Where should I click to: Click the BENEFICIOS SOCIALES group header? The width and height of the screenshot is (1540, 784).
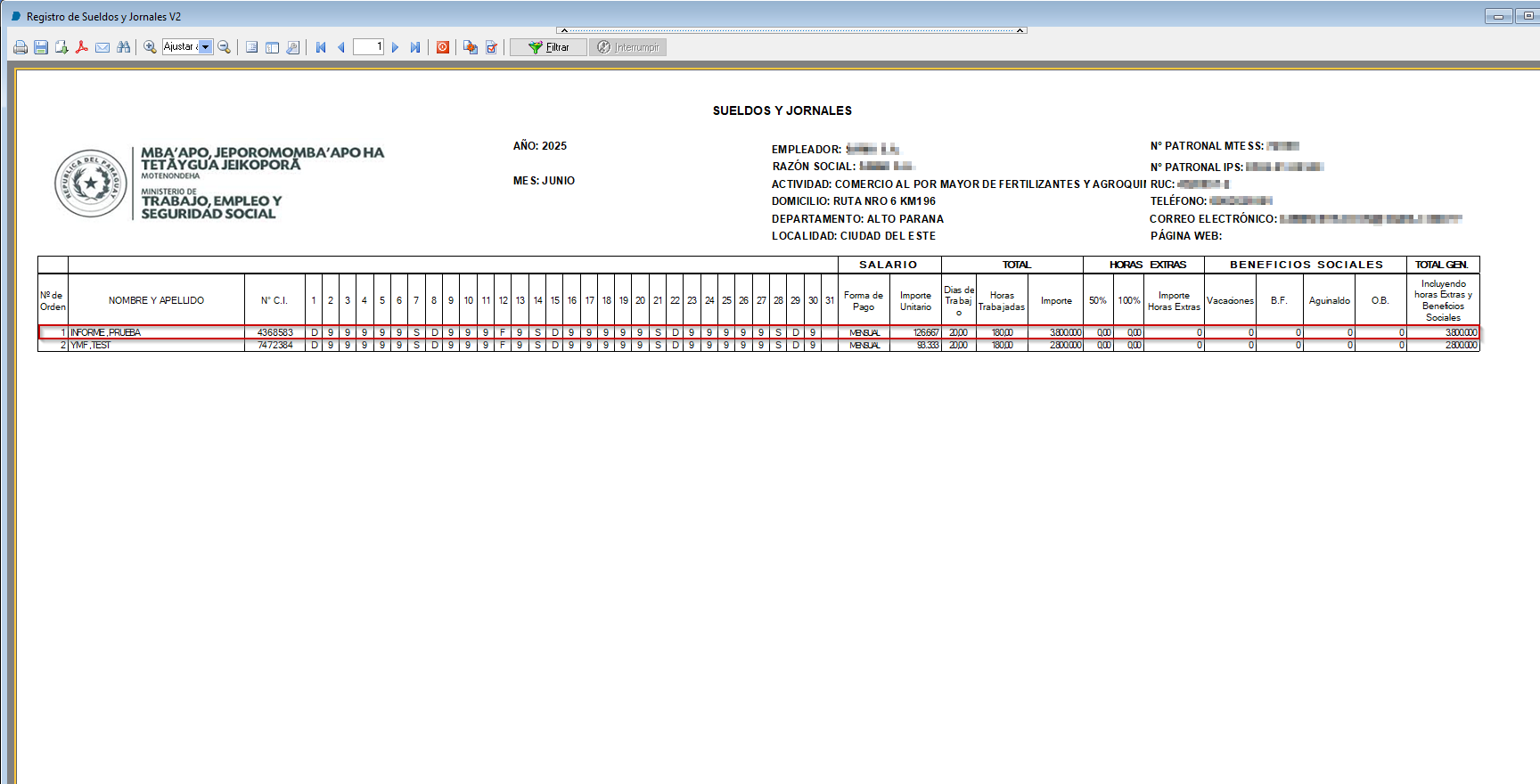tap(1307, 265)
